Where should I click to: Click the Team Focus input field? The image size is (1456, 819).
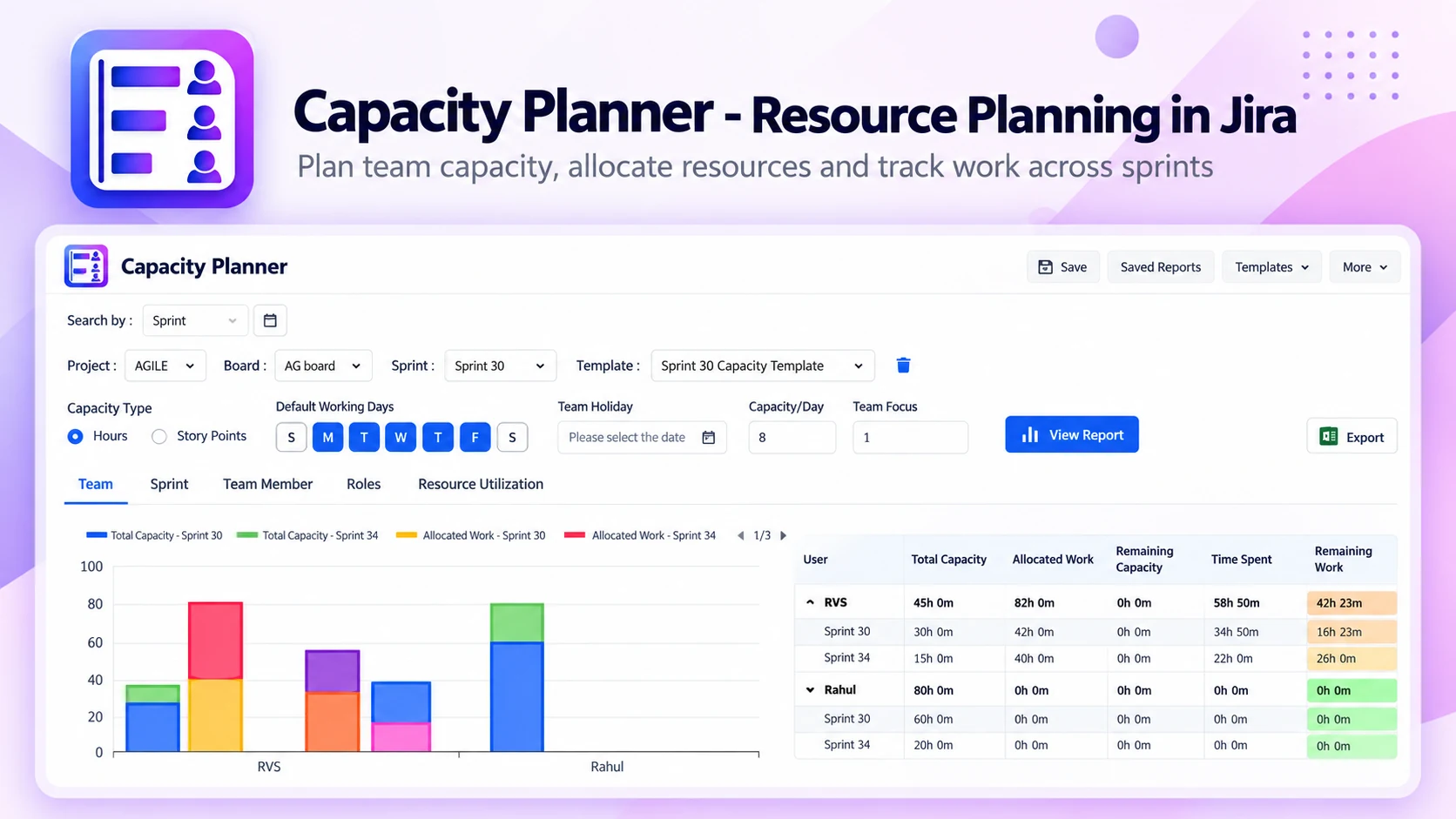click(x=910, y=437)
